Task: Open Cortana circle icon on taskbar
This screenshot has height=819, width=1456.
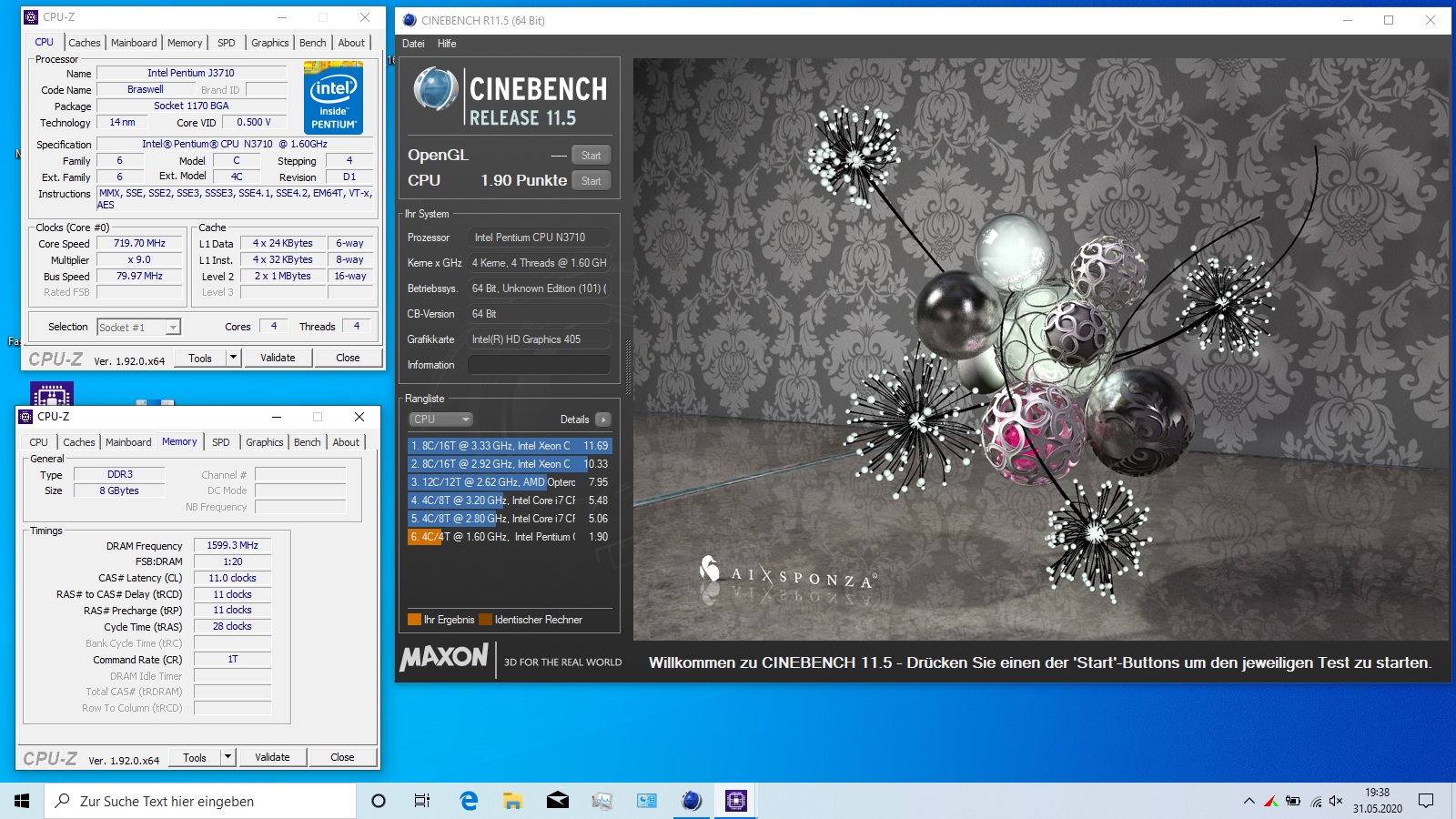Action: 379,801
